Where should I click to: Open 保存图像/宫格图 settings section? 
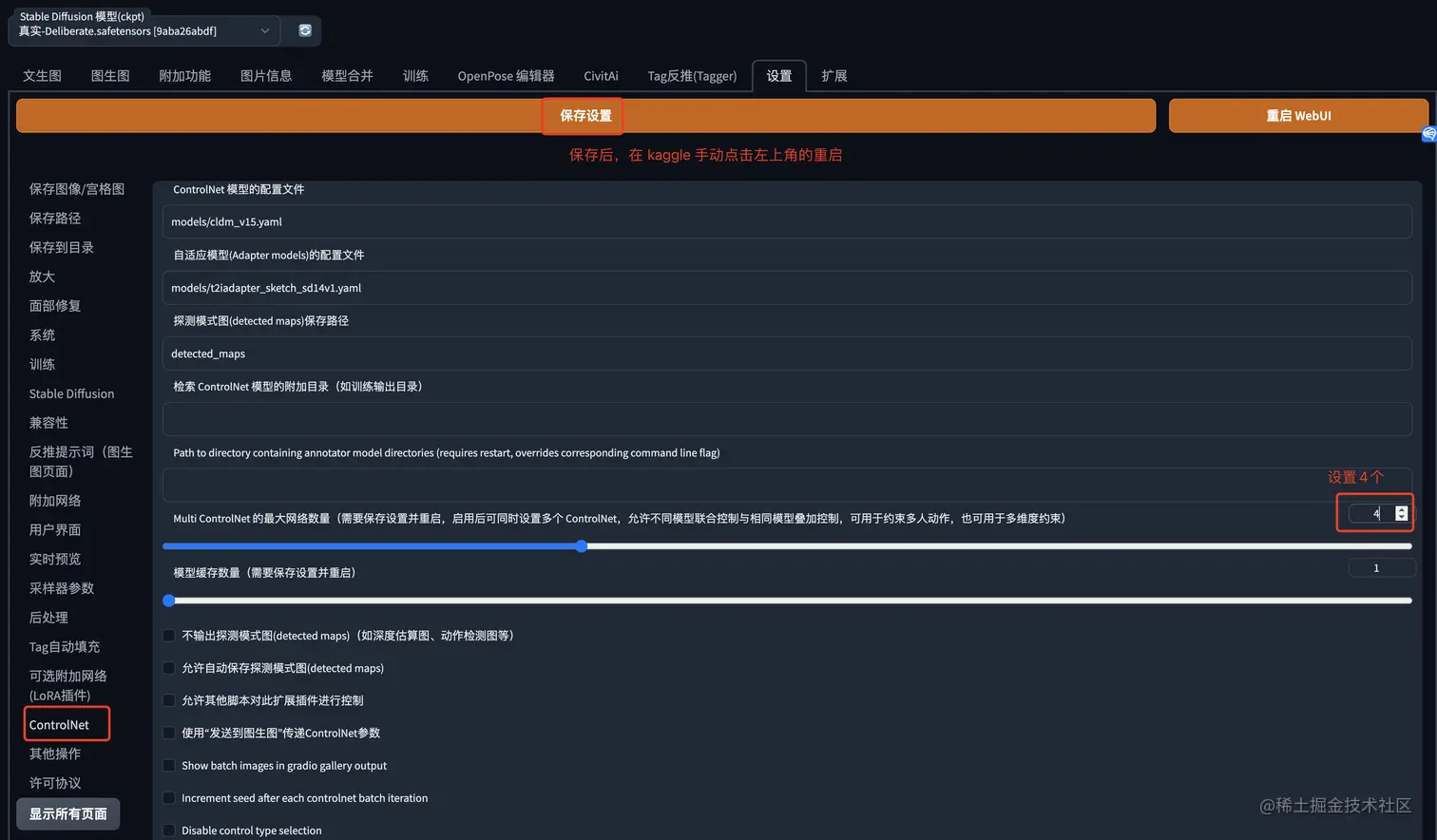(x=77, y=189)
